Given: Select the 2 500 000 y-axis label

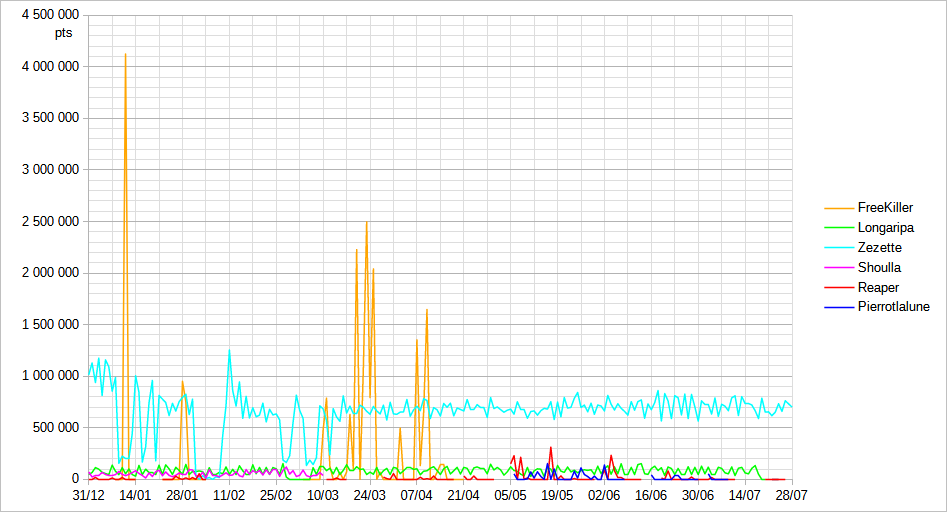Looking at the screenshot, I should (x=50, y=221).
